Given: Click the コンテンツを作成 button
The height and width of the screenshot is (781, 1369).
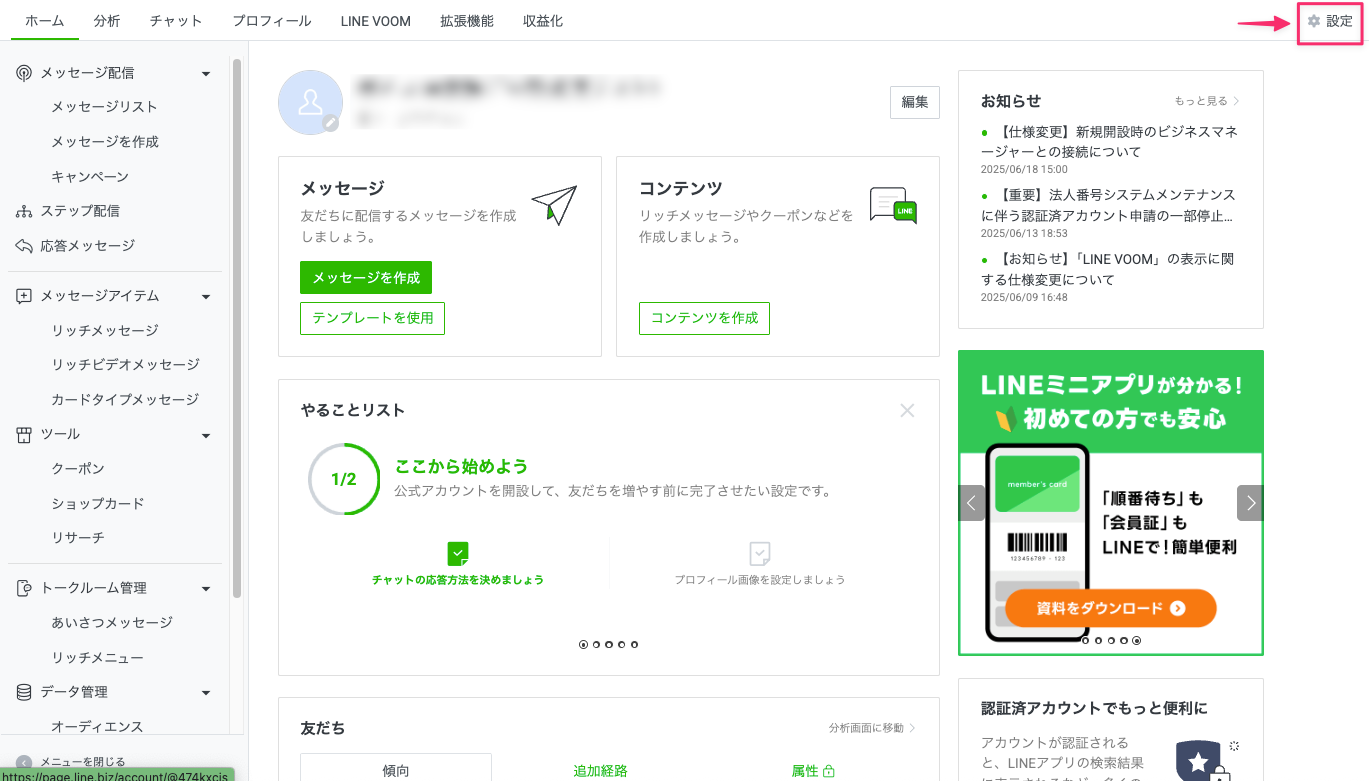Looking at the screenshot, I should (x=704, y=318).
